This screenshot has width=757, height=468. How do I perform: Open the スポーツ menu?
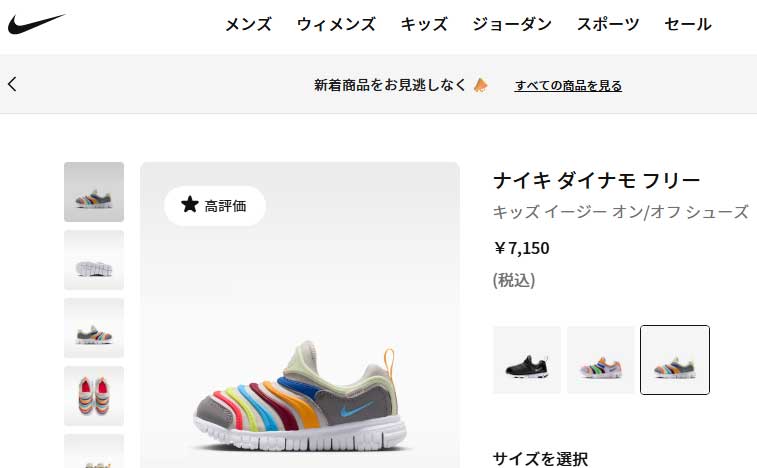[x=608, y=24]
